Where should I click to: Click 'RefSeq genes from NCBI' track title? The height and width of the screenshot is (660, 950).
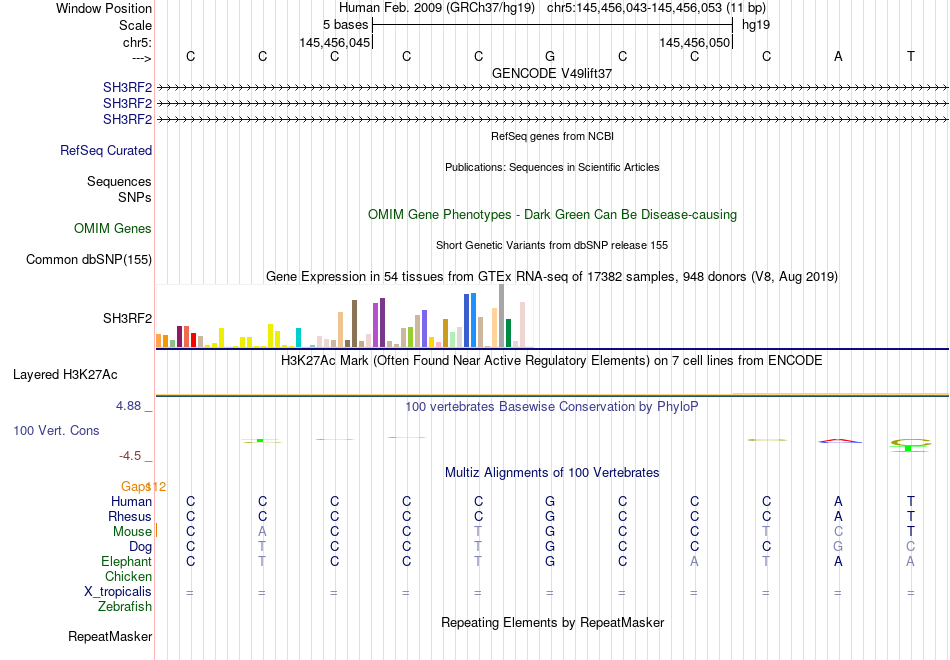pos(552,136)
